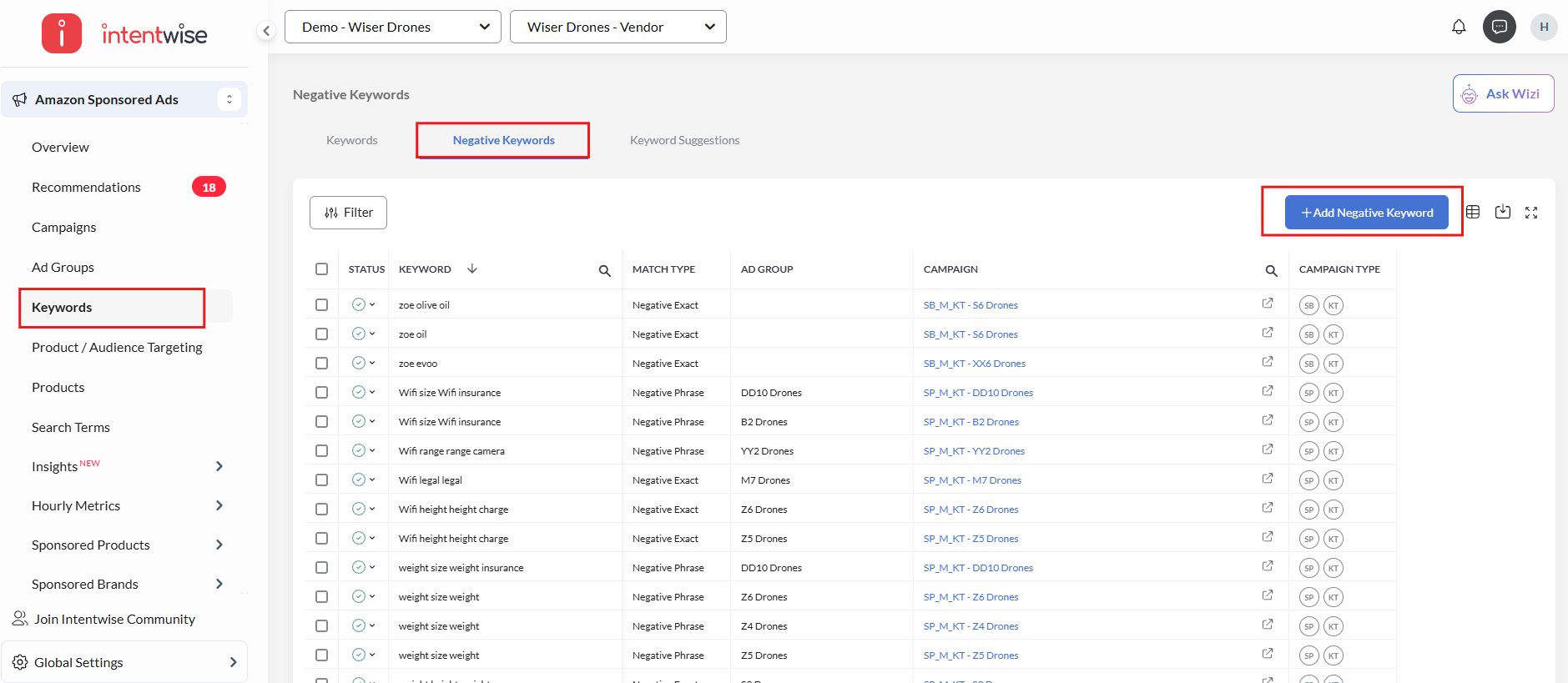The width and height of the screenshot is (1568, 683).
Task: Click search icon in Campaign column header
Action: tap(1271, 270)
